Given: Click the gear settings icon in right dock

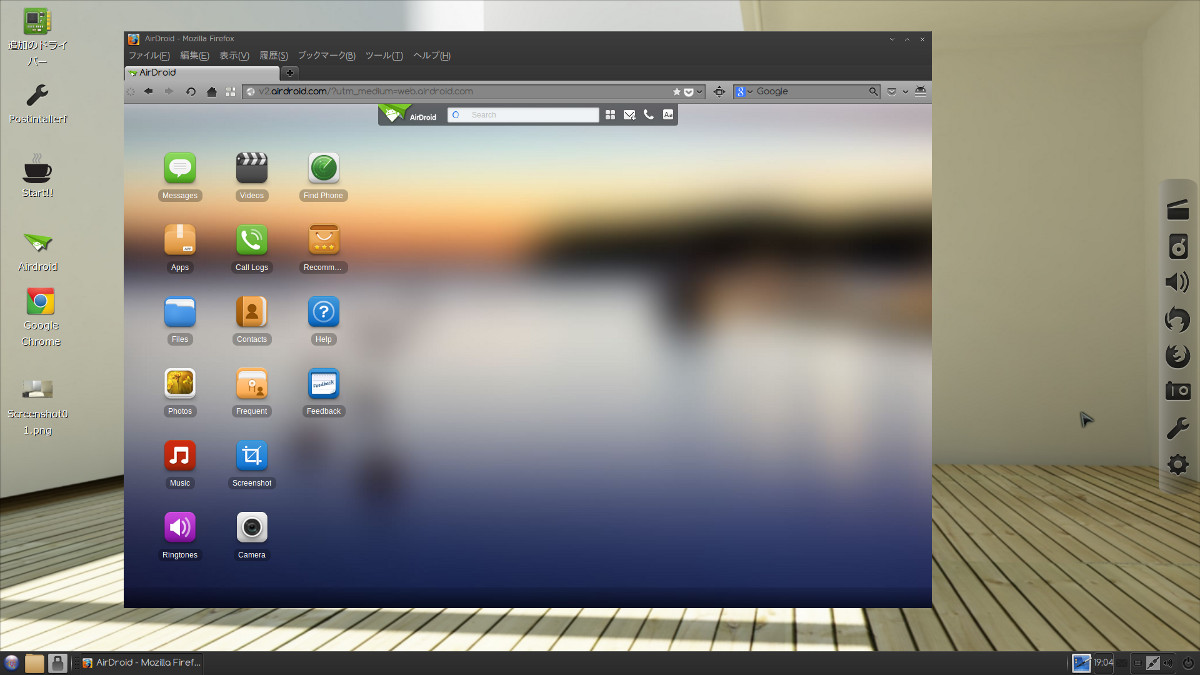Looking at the screenshot, I should 1178,464.
